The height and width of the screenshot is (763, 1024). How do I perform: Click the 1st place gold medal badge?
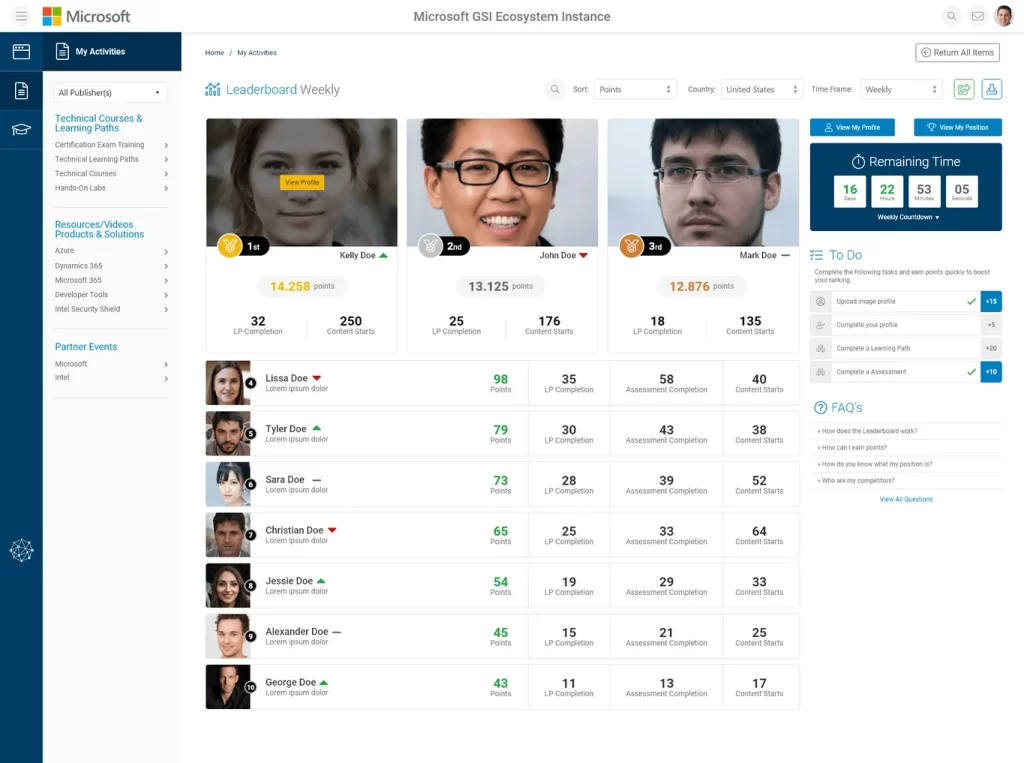point(230,246)
